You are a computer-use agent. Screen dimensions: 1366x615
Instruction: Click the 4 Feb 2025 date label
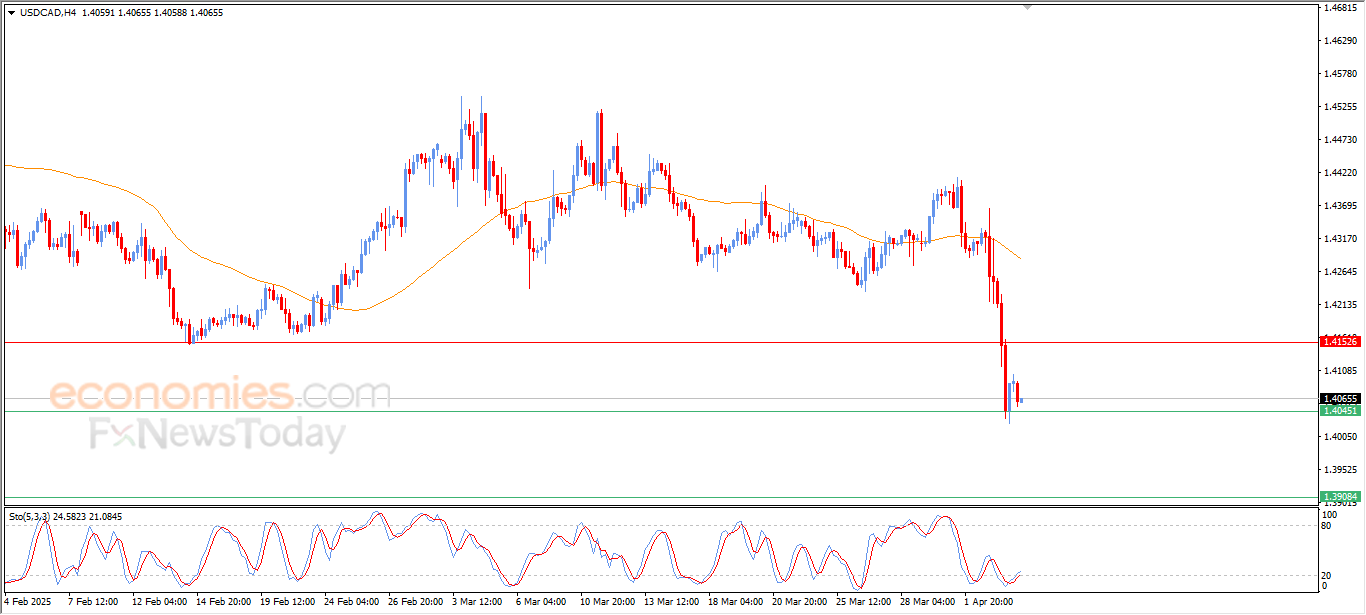click(x=26, y=602)
